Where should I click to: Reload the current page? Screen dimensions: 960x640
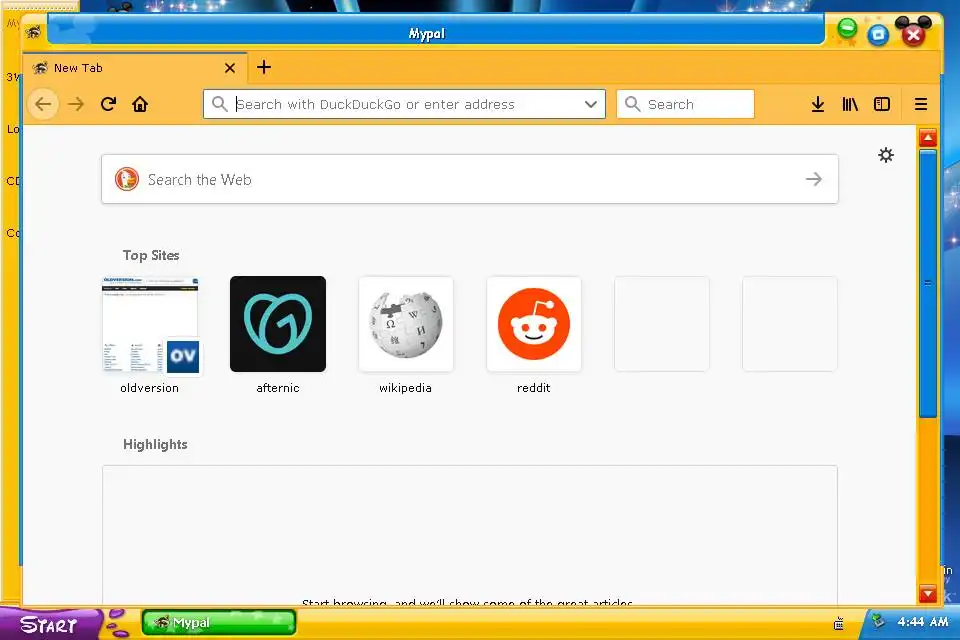pos(108,104)
